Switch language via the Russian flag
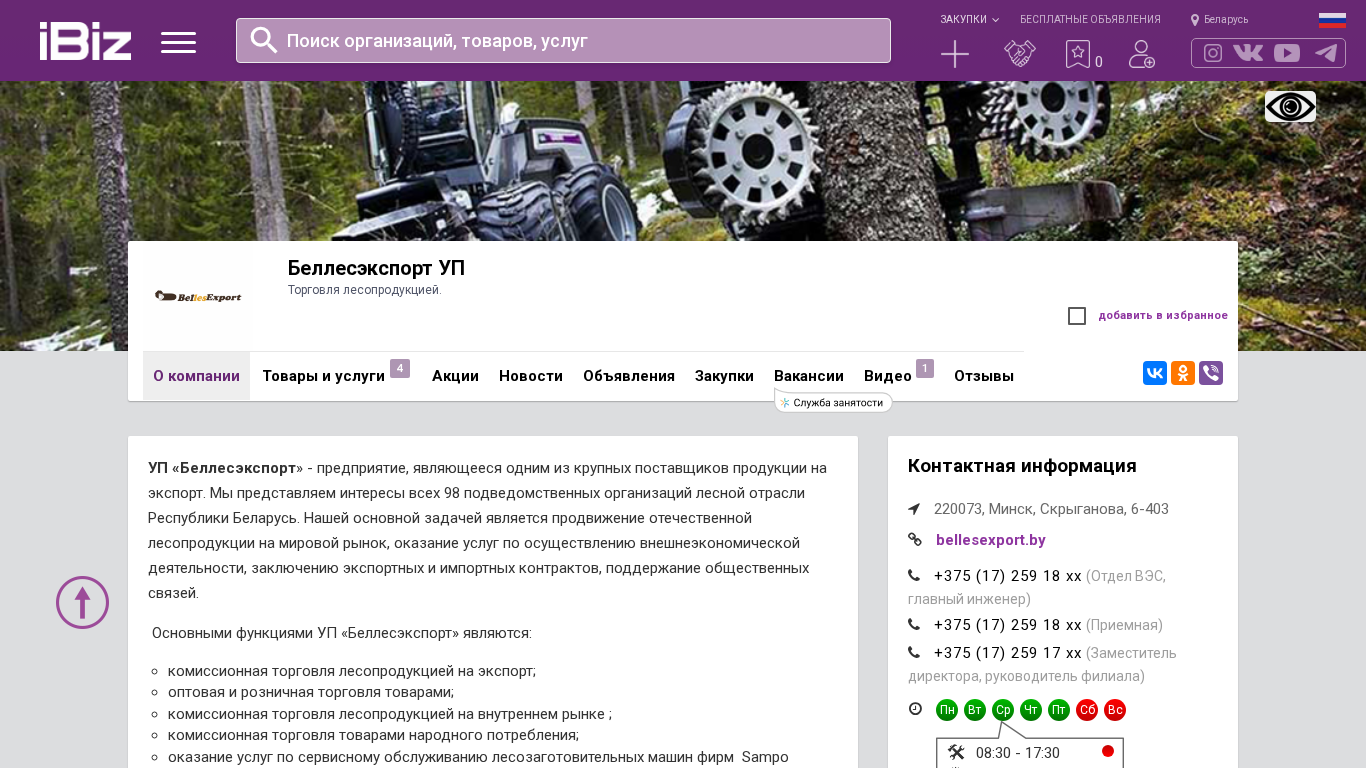The height and width of the screenshot is (768, 1366). point(1332,20)
